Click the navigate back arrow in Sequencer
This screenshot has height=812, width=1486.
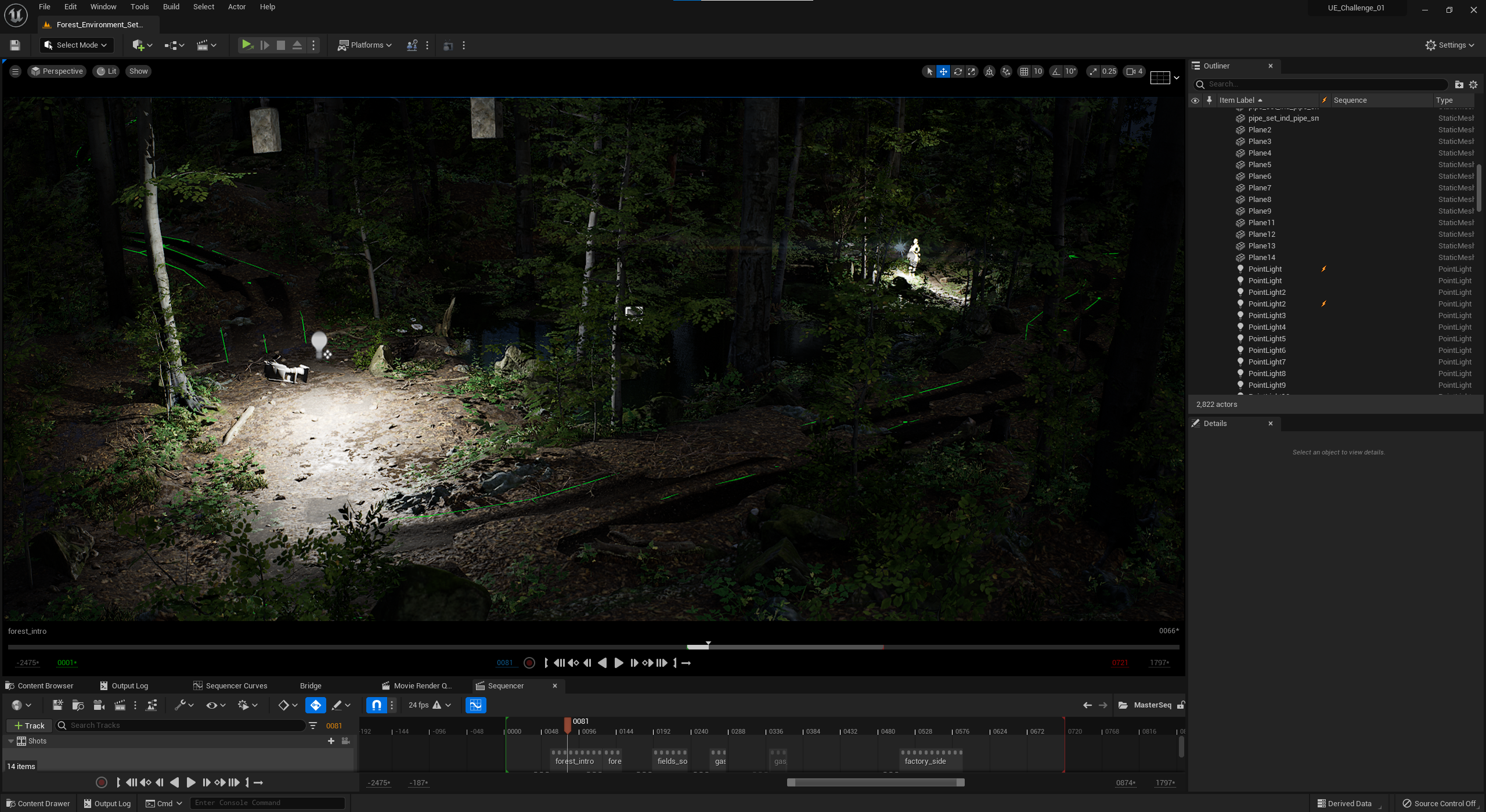[1088, 705]
